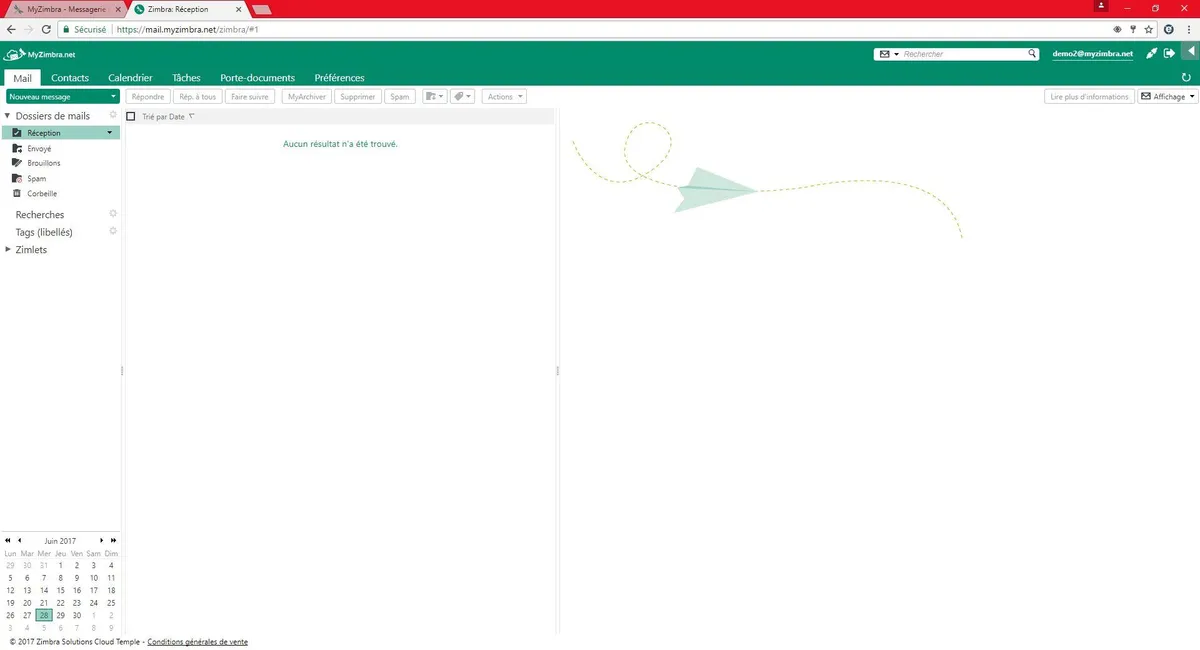This screenshot has width=1200, height=650.
Task: Collapse the header with the arrow
Action: click(x=1190, y=52)
